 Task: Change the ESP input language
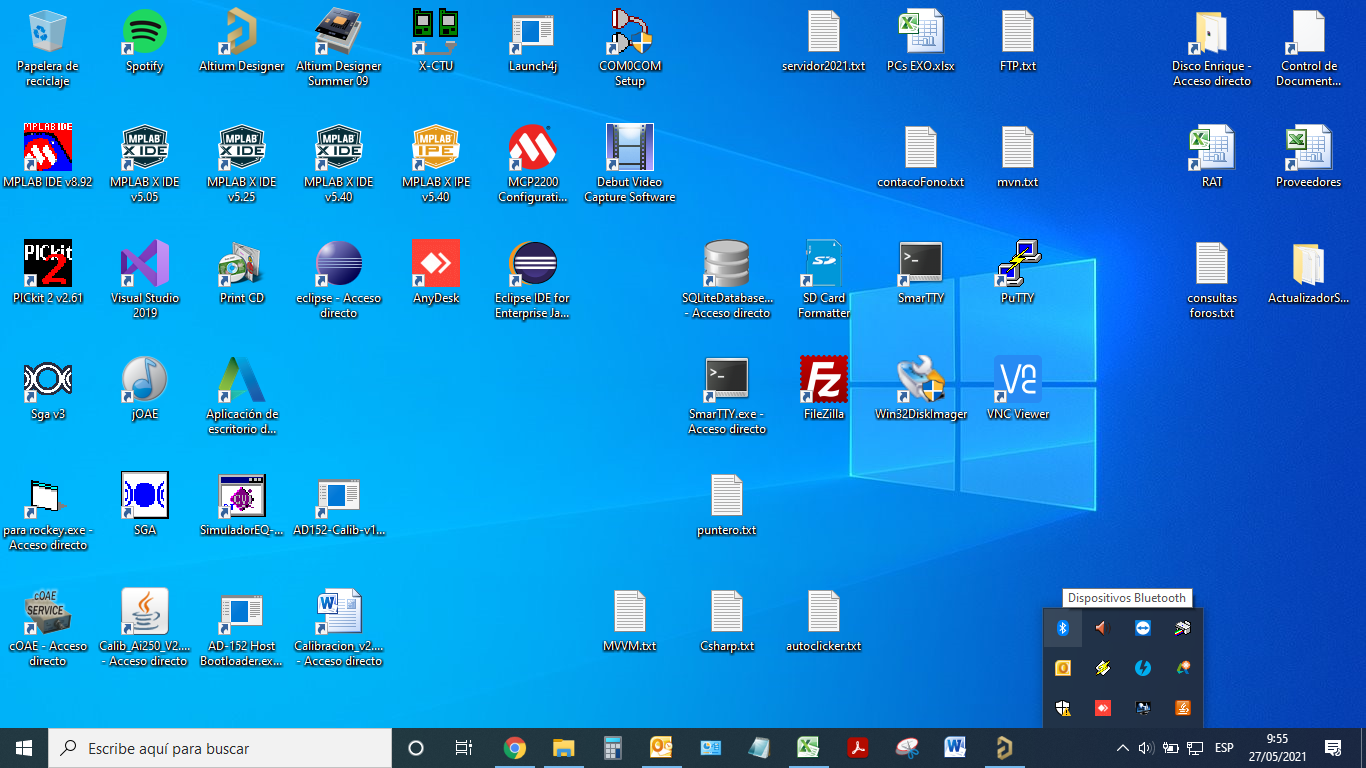pyautogui.click(x=1224, y=748)
